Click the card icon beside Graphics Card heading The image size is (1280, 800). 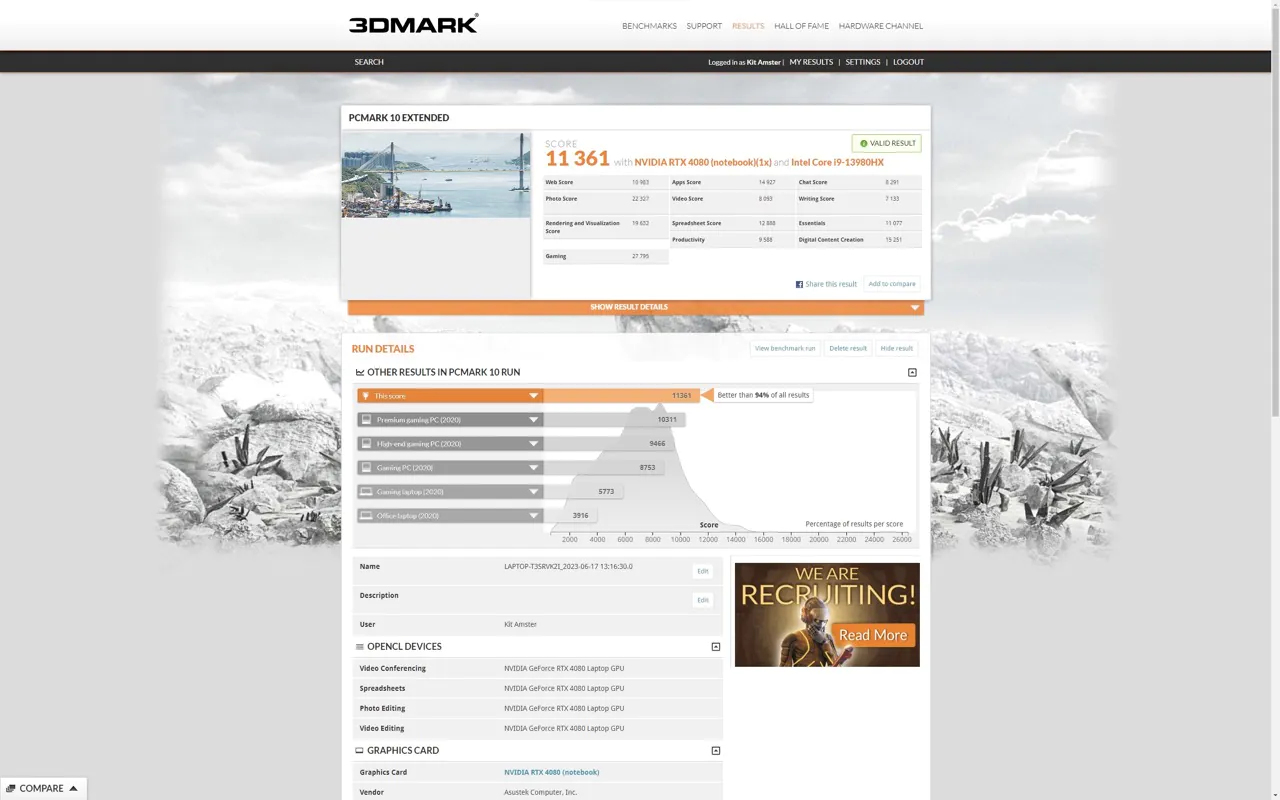[360, 751]
